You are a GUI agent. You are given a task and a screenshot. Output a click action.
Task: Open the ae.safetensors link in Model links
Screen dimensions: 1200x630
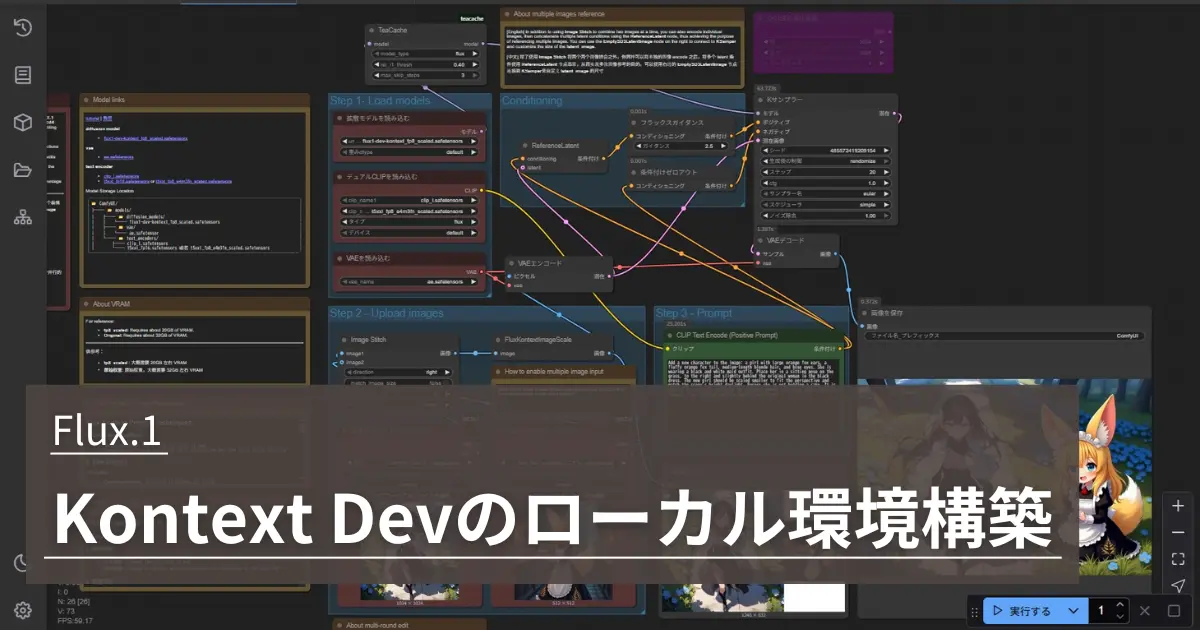pos(119,157)
